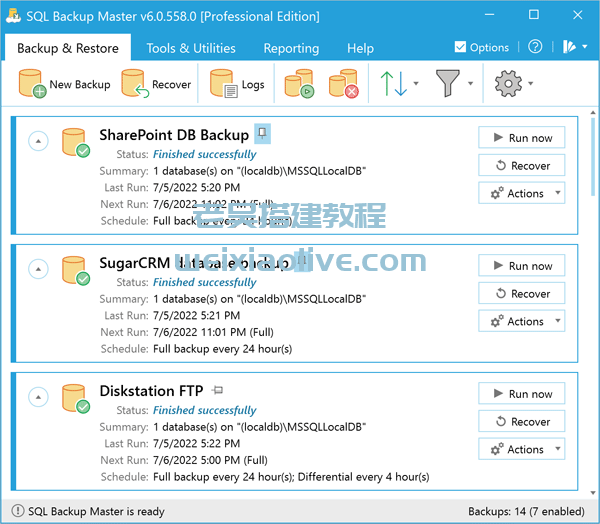Click the settings gear icon

(x=508, y=83)
